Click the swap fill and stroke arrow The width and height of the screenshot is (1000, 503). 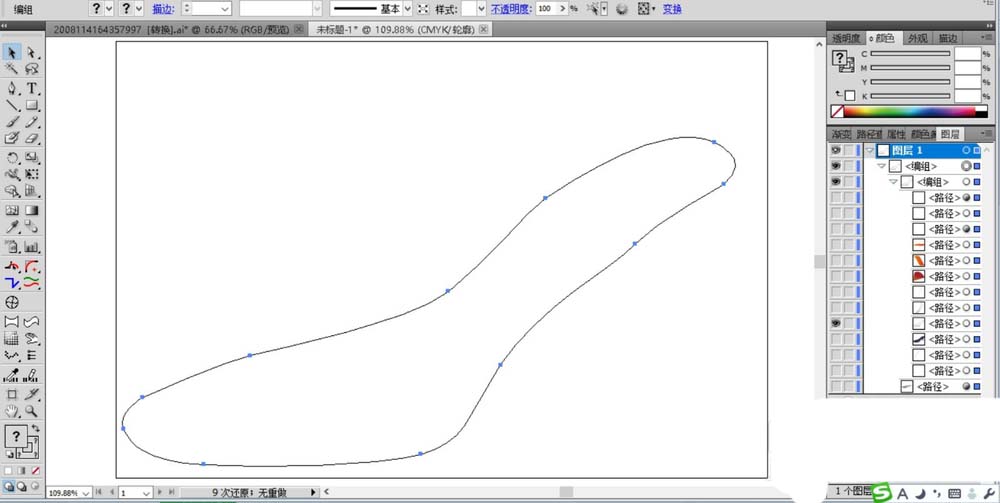point(36,428)
